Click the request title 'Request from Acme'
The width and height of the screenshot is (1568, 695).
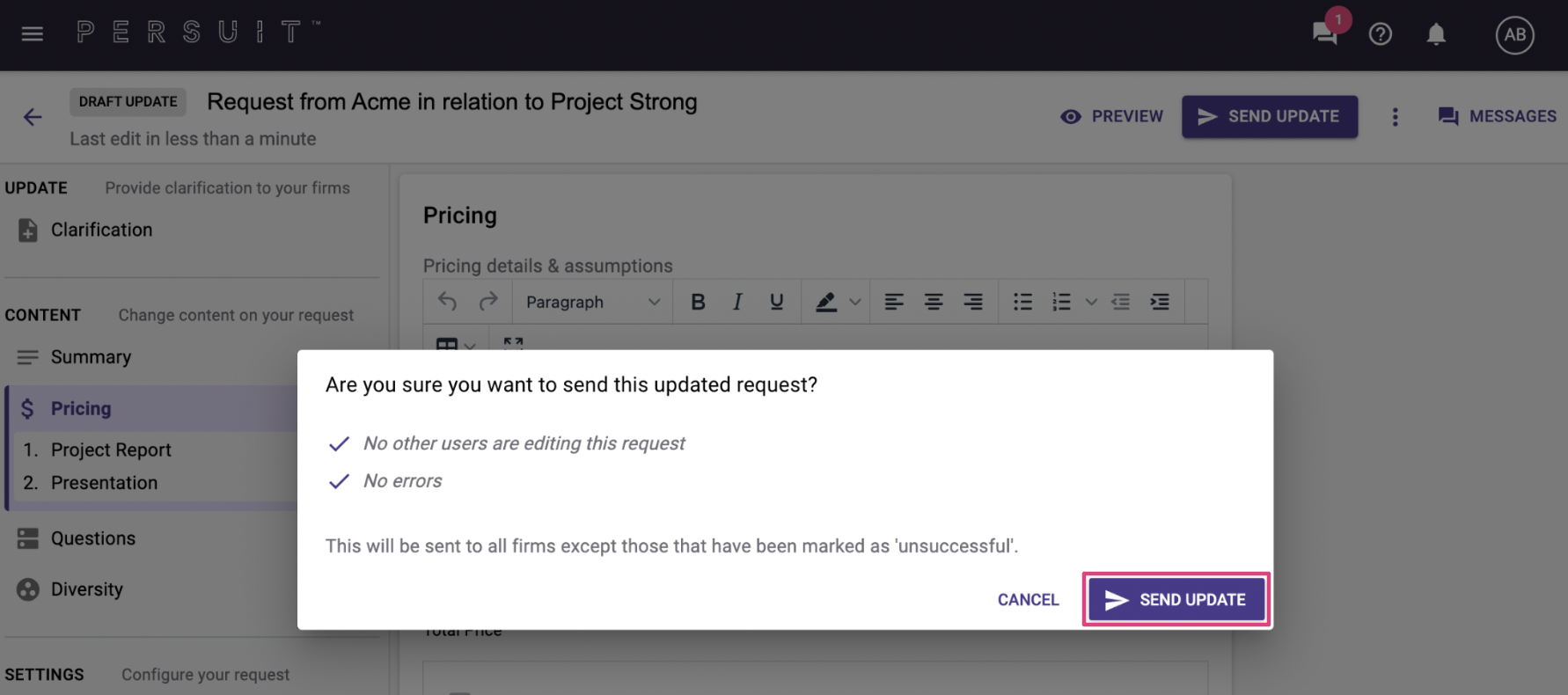pyautogui.click(x=452, y=102)
